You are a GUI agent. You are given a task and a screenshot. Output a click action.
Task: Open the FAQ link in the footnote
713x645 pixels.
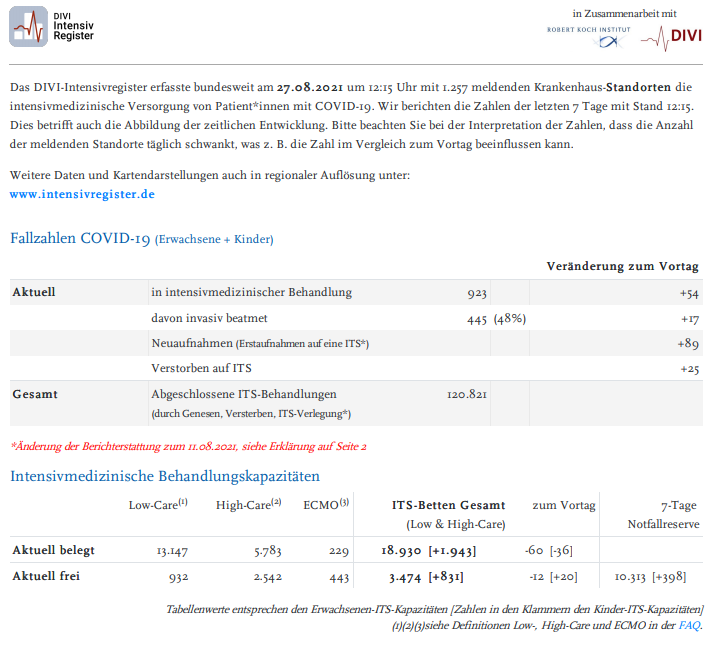pos(690,625)
